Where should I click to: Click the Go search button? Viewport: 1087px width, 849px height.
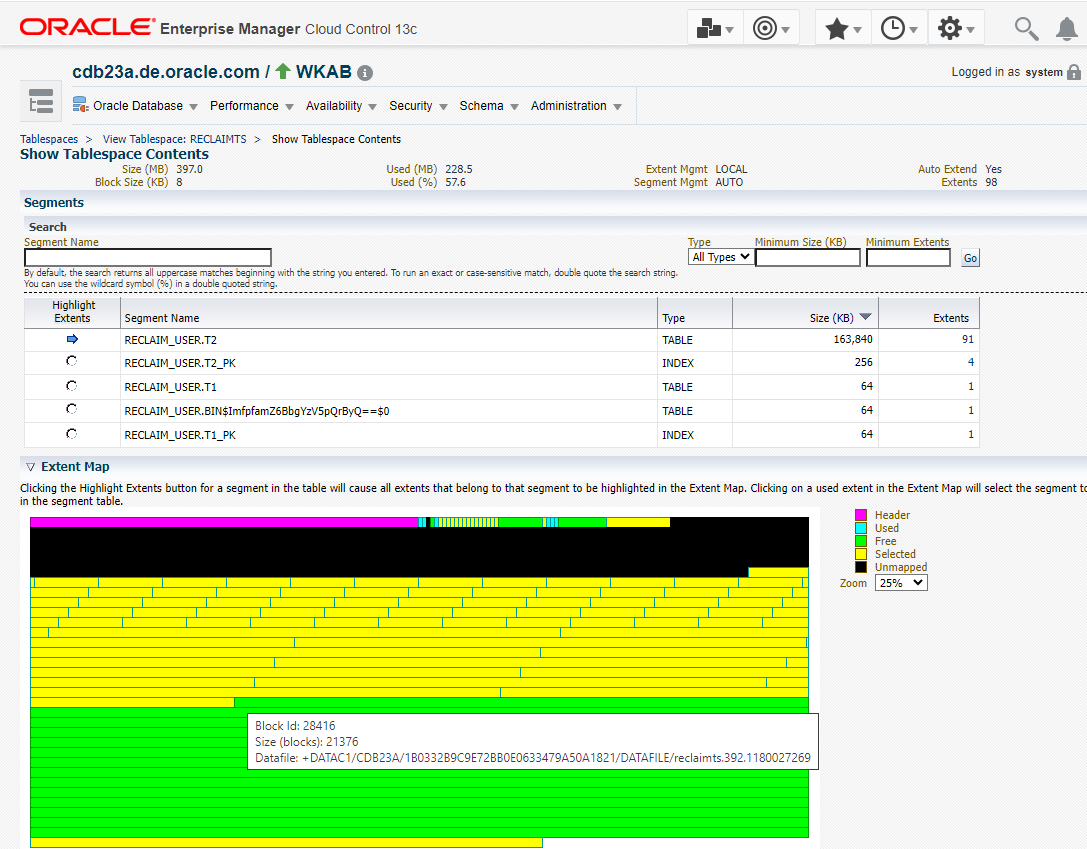click(x=970, y=258)
